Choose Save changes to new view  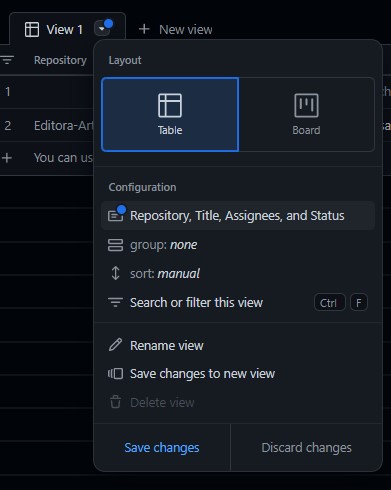tap(238, 374)
